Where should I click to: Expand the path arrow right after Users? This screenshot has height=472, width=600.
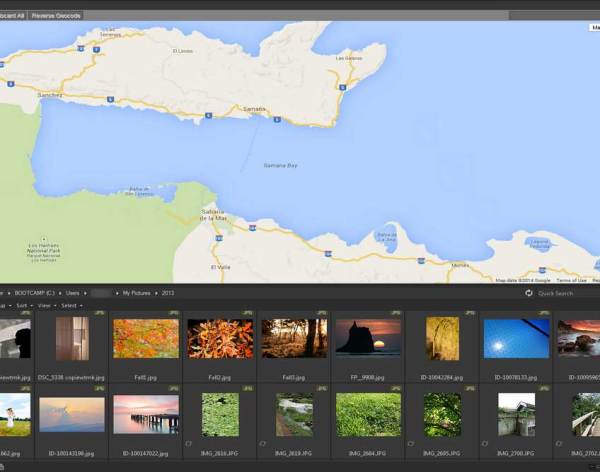85,293
